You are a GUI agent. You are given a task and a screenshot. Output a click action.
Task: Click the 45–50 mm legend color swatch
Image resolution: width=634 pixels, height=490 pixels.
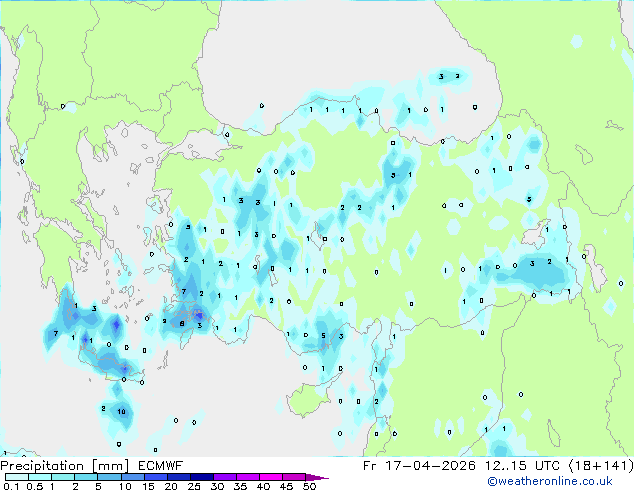[294, 477]
